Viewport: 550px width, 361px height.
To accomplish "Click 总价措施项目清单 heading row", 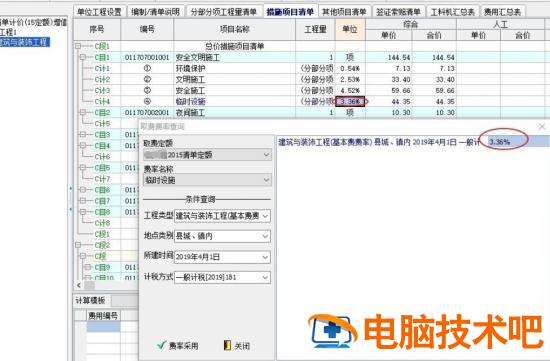I will 235,46.
